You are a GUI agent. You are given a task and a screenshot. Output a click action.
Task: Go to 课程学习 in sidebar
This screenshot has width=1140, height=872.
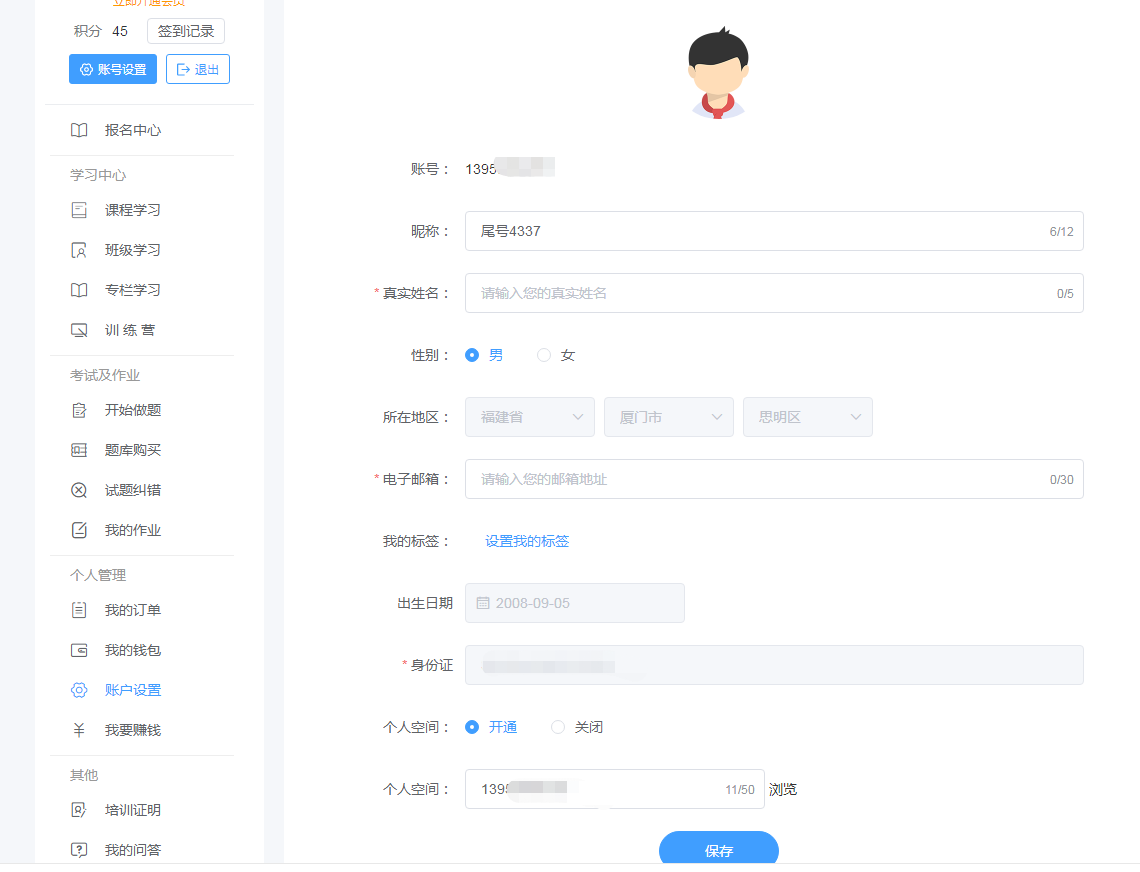(132, 210)
